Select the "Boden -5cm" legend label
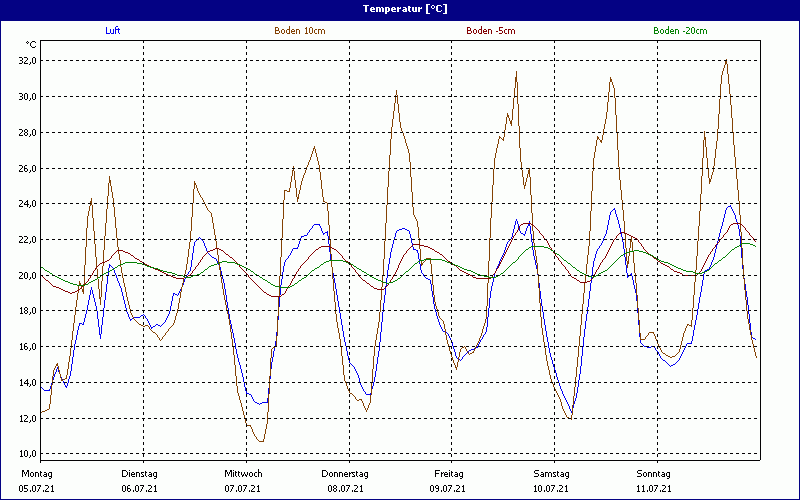This screenshot has height=500, width=800. pyautogui.click(x=490, y=31)
